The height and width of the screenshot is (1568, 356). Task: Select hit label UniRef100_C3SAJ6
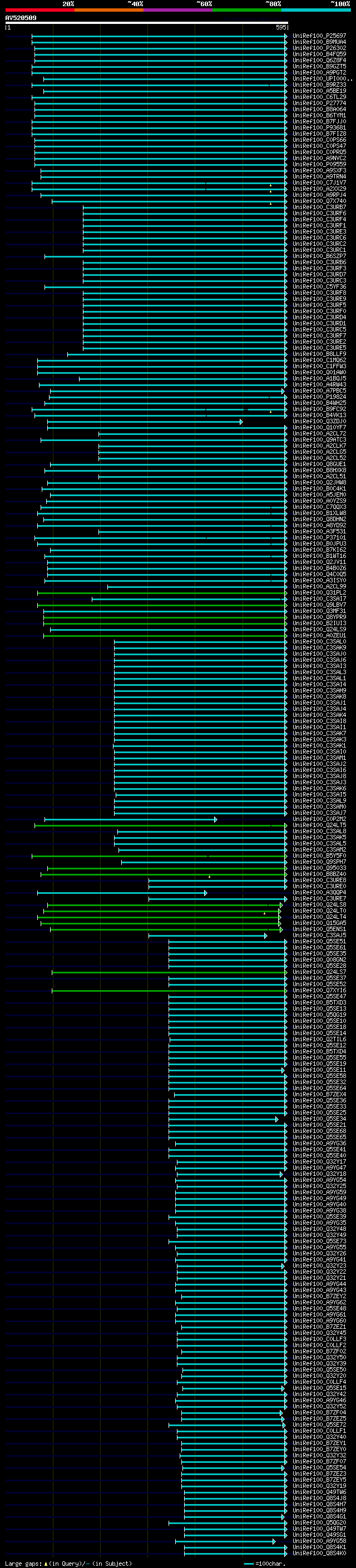319,660
